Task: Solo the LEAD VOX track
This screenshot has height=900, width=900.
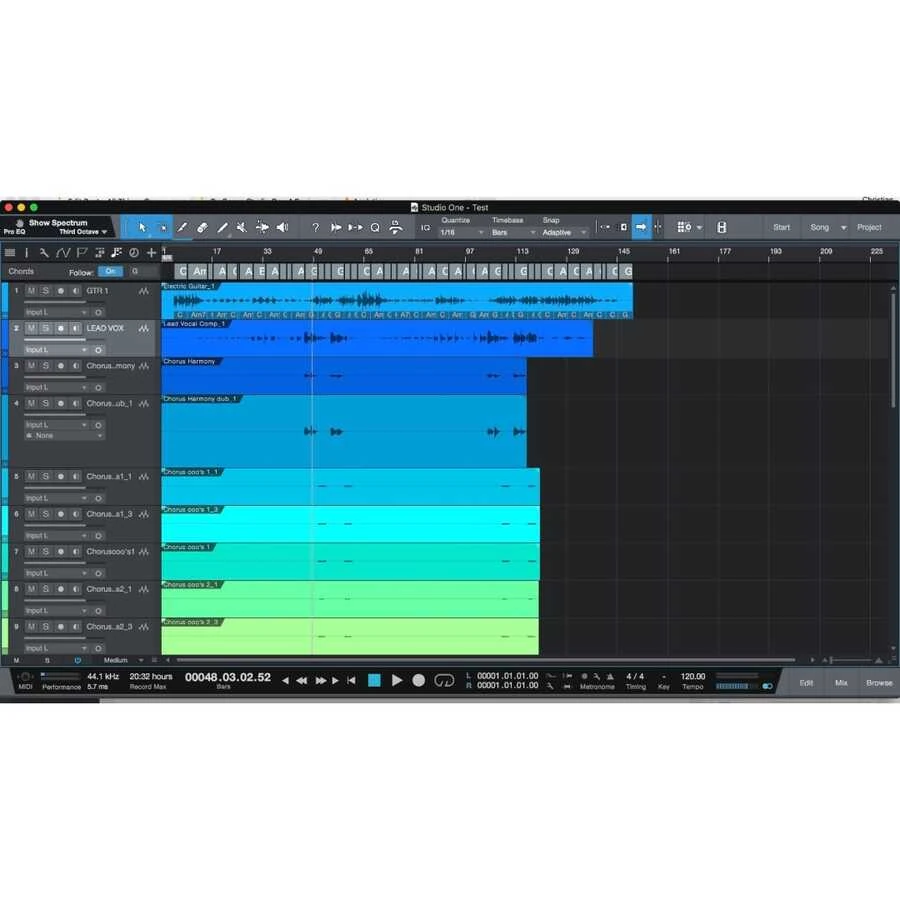Action: pos(45,328)
